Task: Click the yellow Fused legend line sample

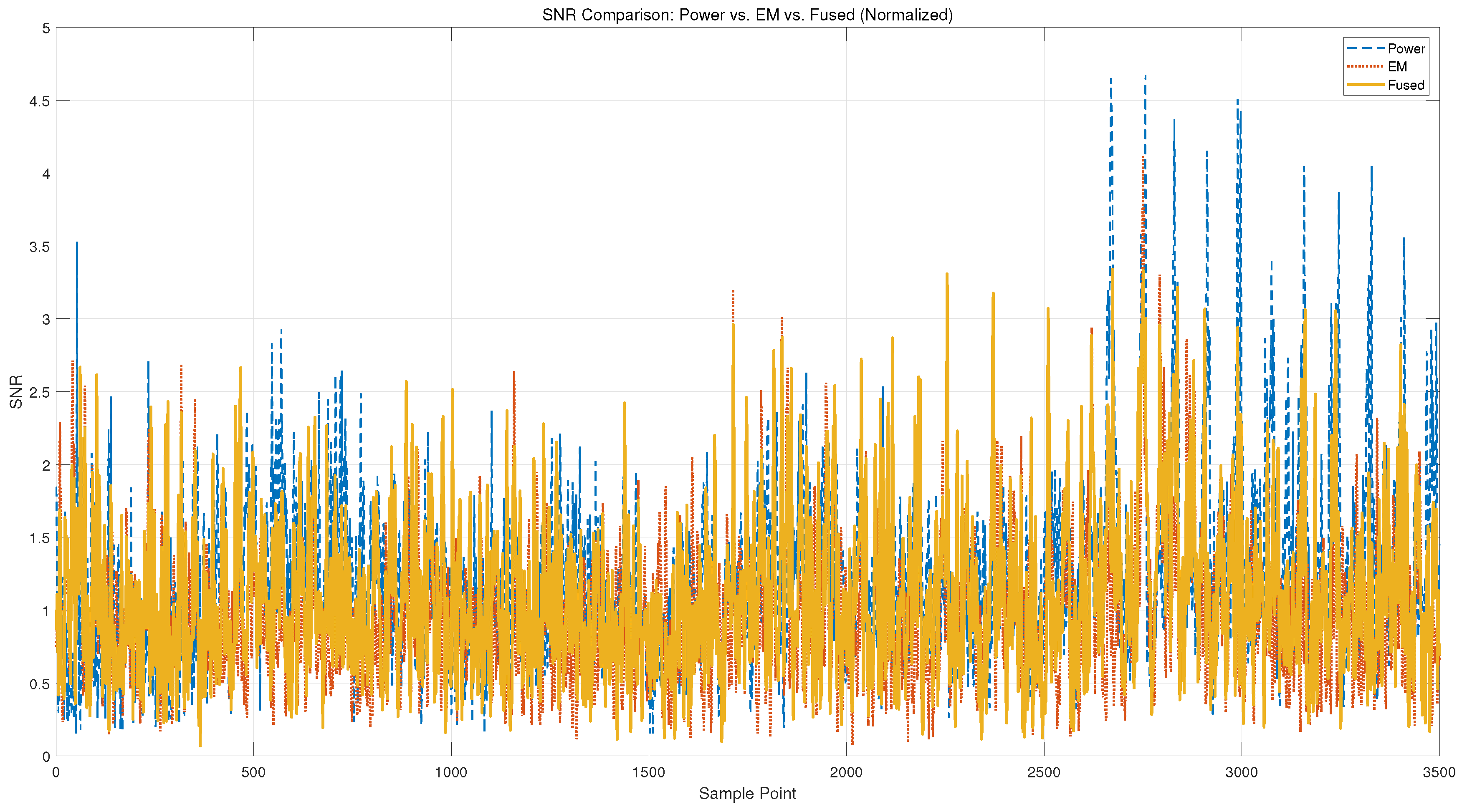Action: (x=1365, y=85)
